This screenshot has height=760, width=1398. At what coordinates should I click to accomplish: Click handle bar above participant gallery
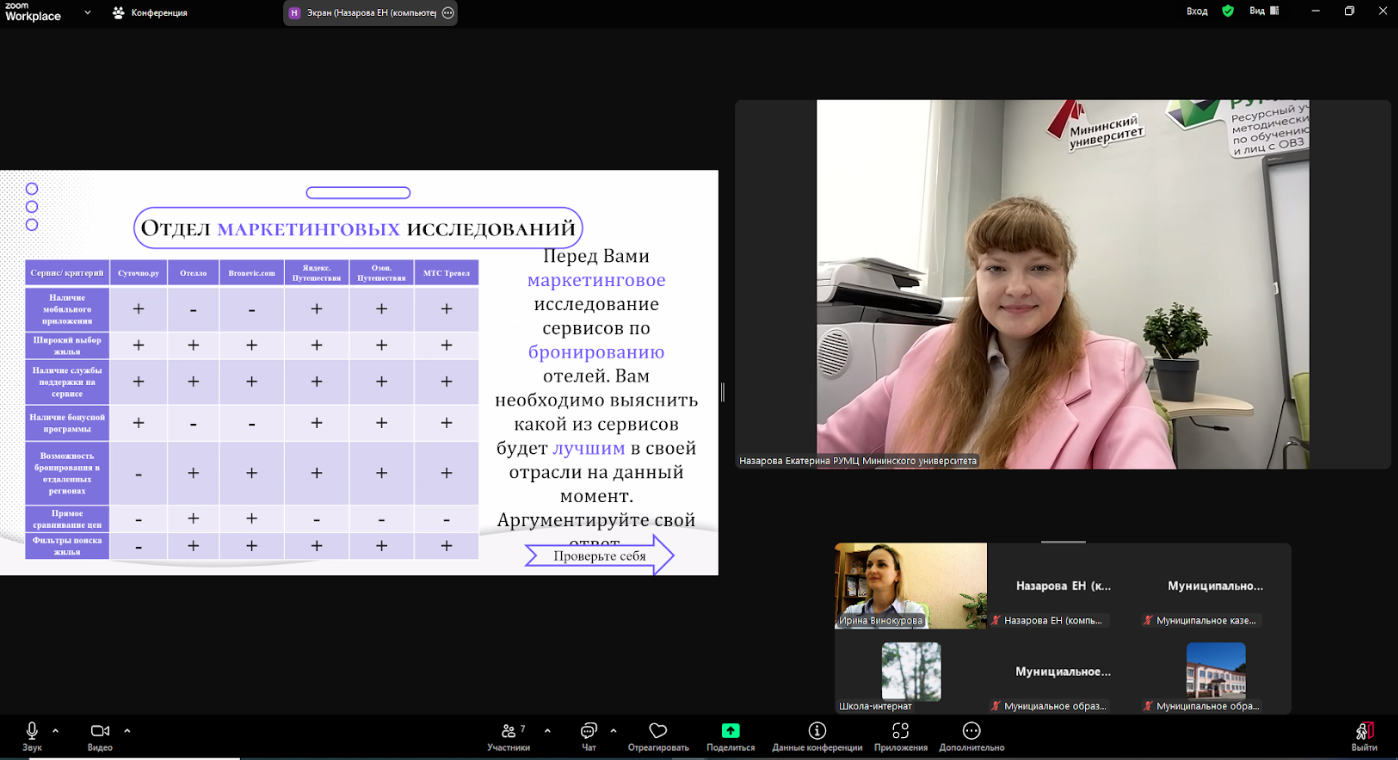pyautogui.click(x=1063, y=542)
